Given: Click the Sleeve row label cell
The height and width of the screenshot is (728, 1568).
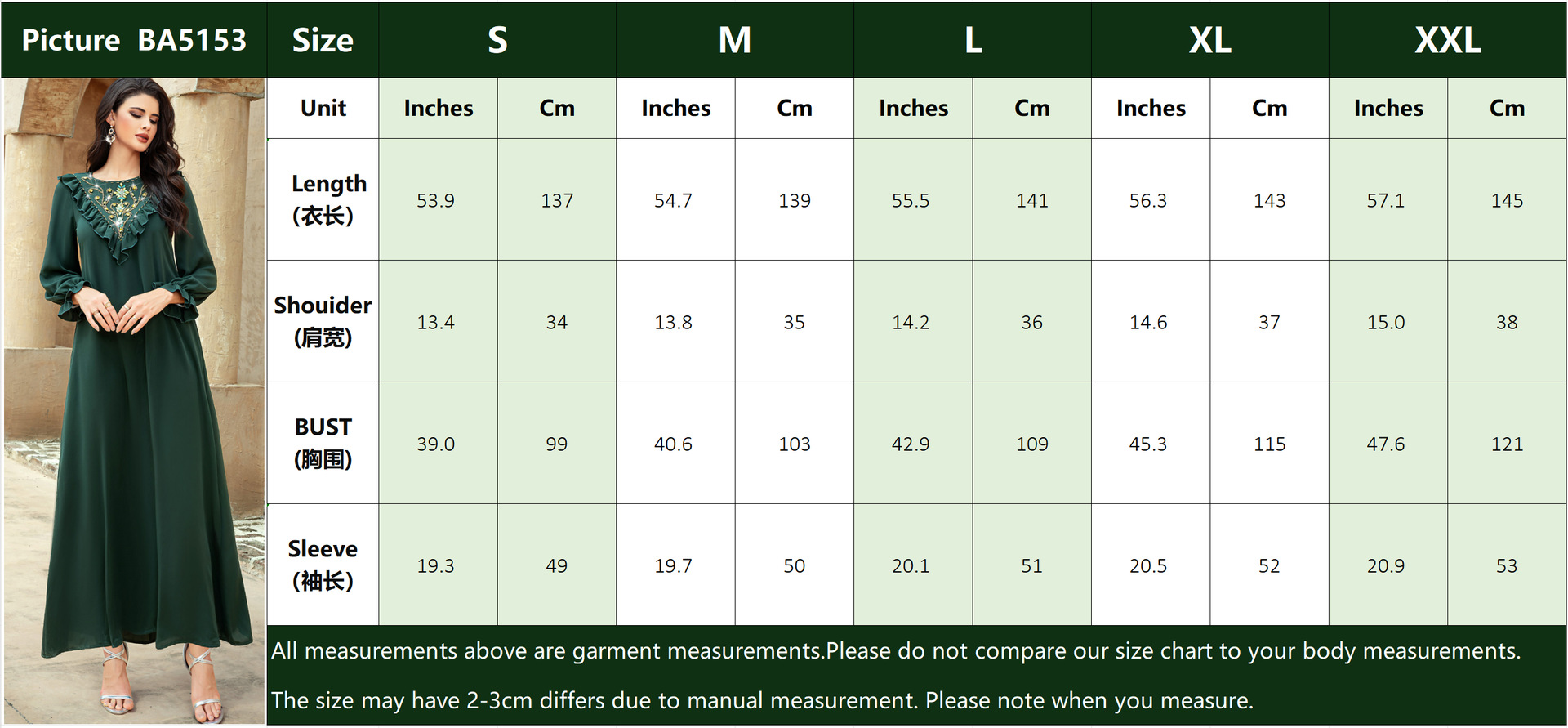Looking at the screenshot, I should pos(323,565).
